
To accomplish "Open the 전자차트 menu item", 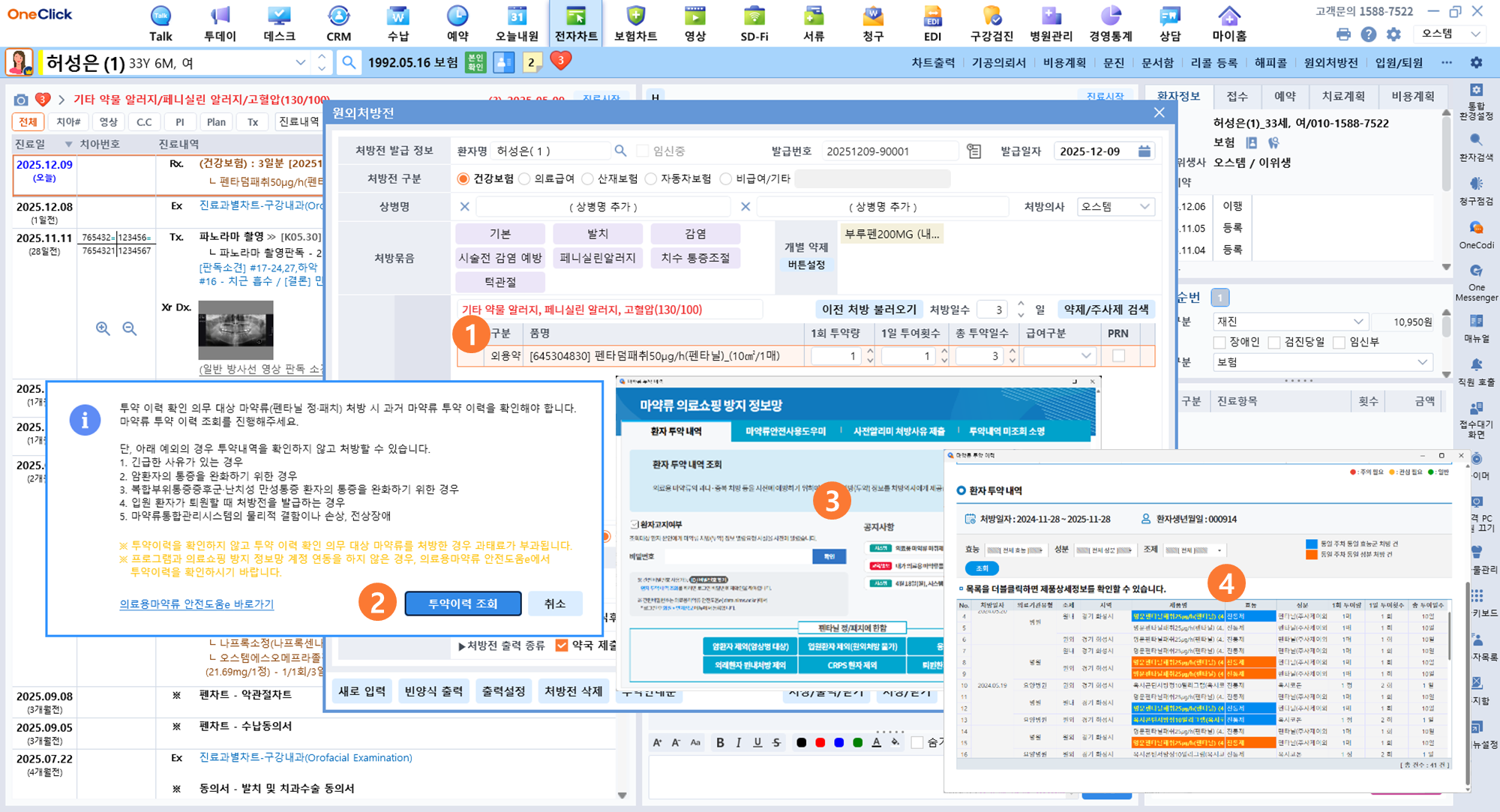I will [x=575, y=23].
